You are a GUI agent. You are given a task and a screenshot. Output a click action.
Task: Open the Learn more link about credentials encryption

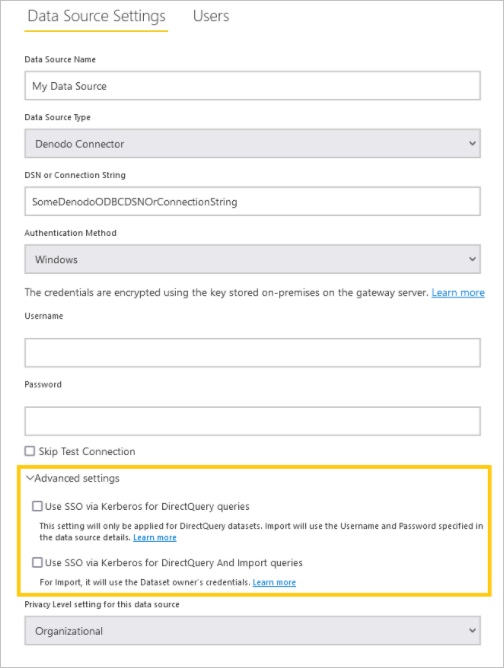(458, 293)
